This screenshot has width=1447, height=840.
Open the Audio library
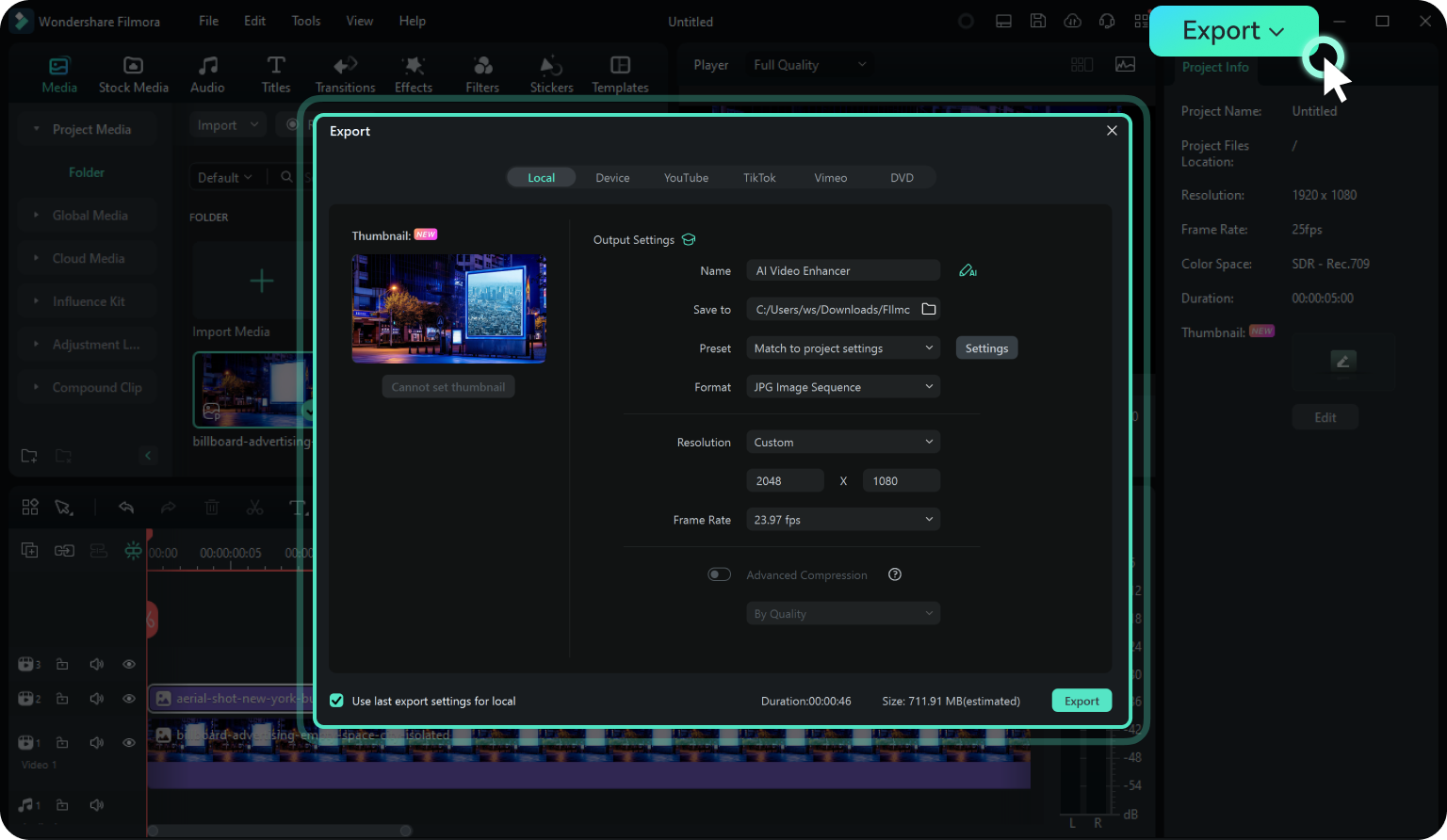click(207, 74)
